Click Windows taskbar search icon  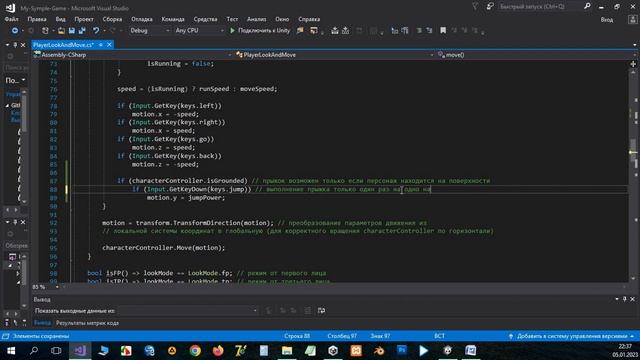tap(34, 351)
